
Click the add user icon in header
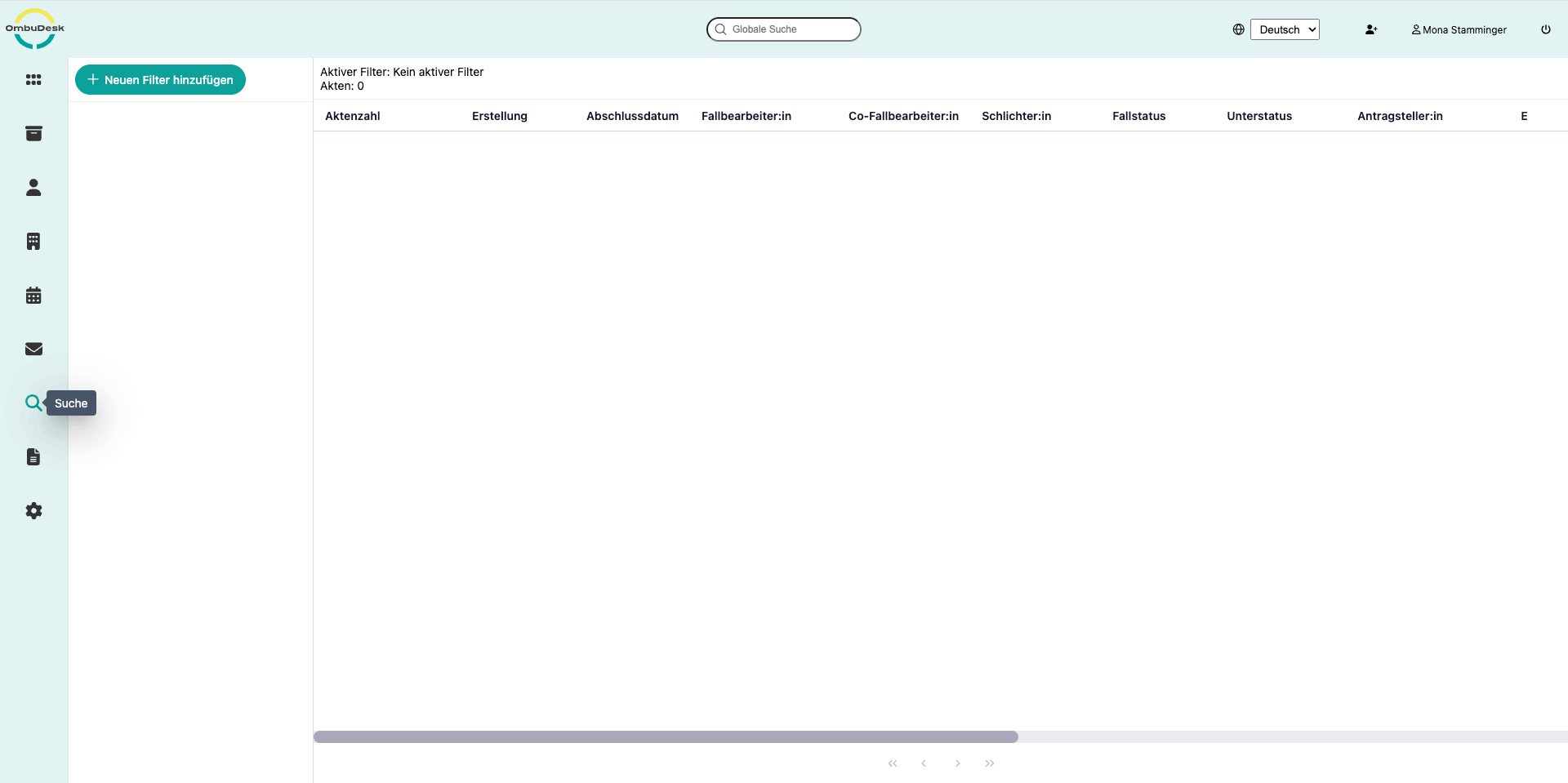(x=1371, y=29)
